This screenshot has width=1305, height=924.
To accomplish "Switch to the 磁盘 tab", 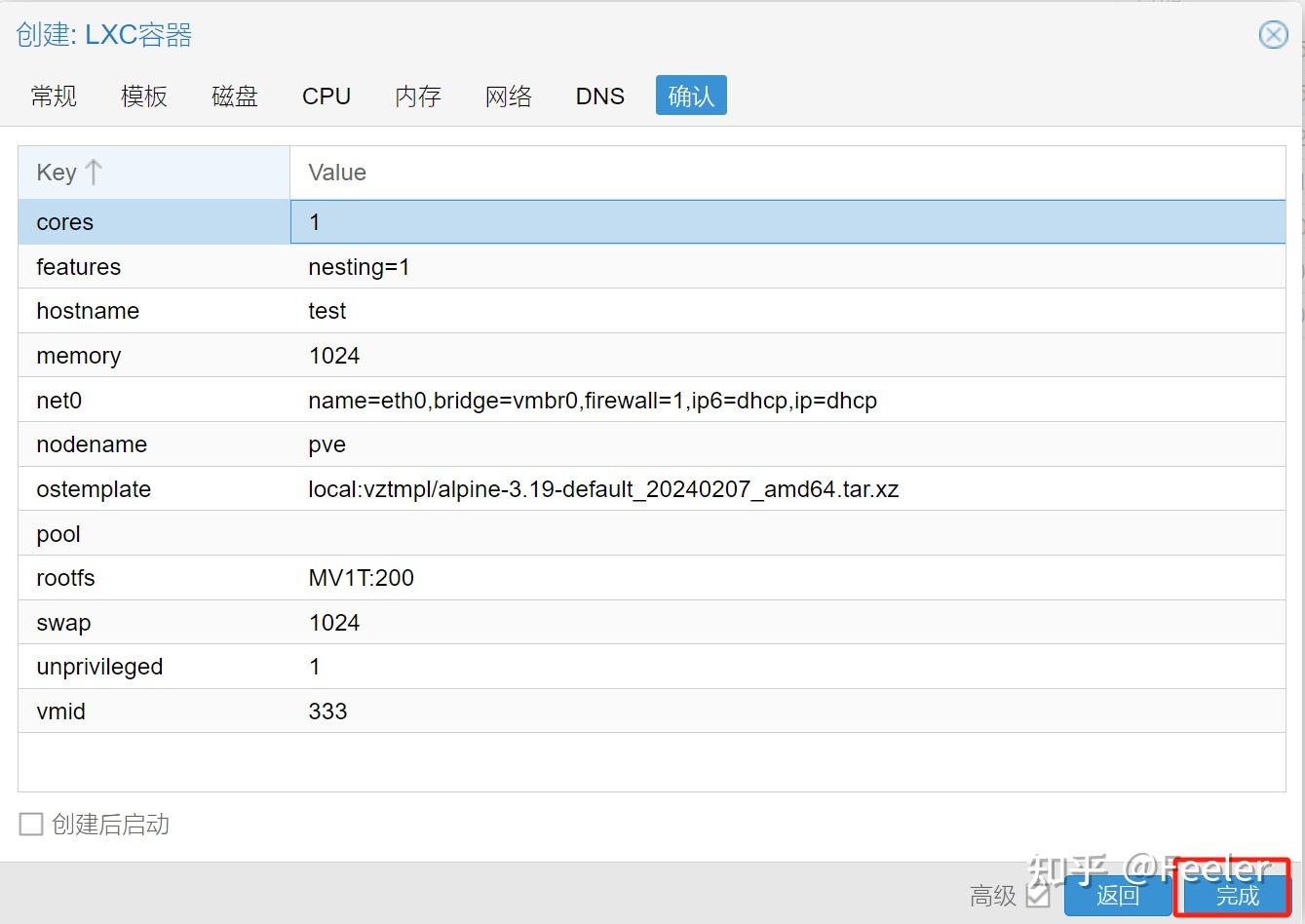I will tap(234, 96).
